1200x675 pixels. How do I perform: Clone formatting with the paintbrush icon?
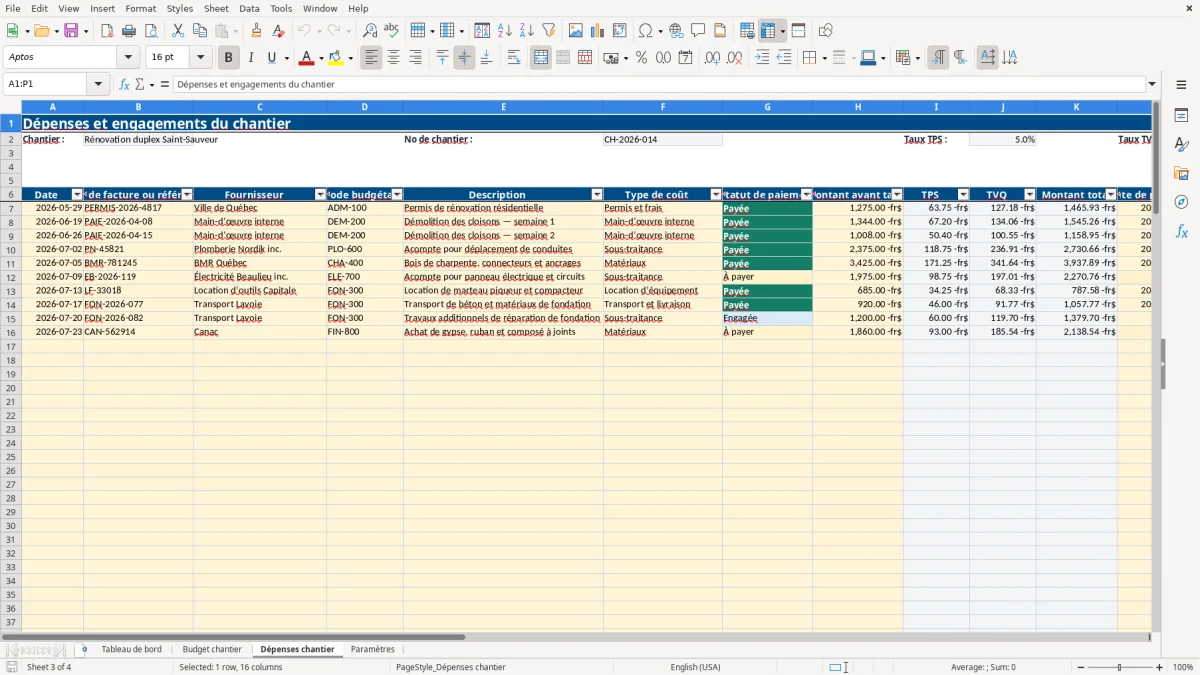click(x=256, y=31)
